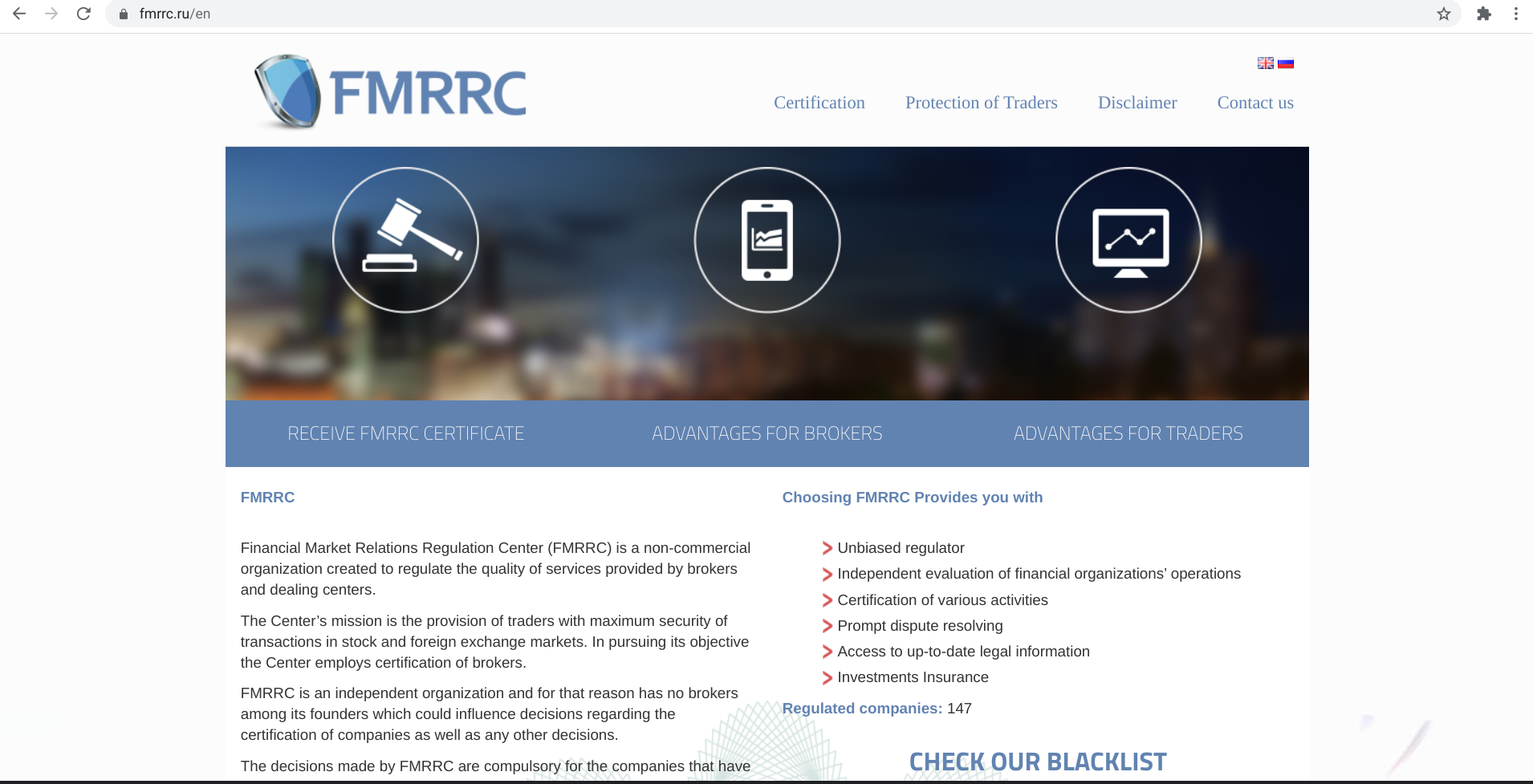Switch to English via UK flag
This screenshot has height=784, width=1533.
(x=1265, y=63)
